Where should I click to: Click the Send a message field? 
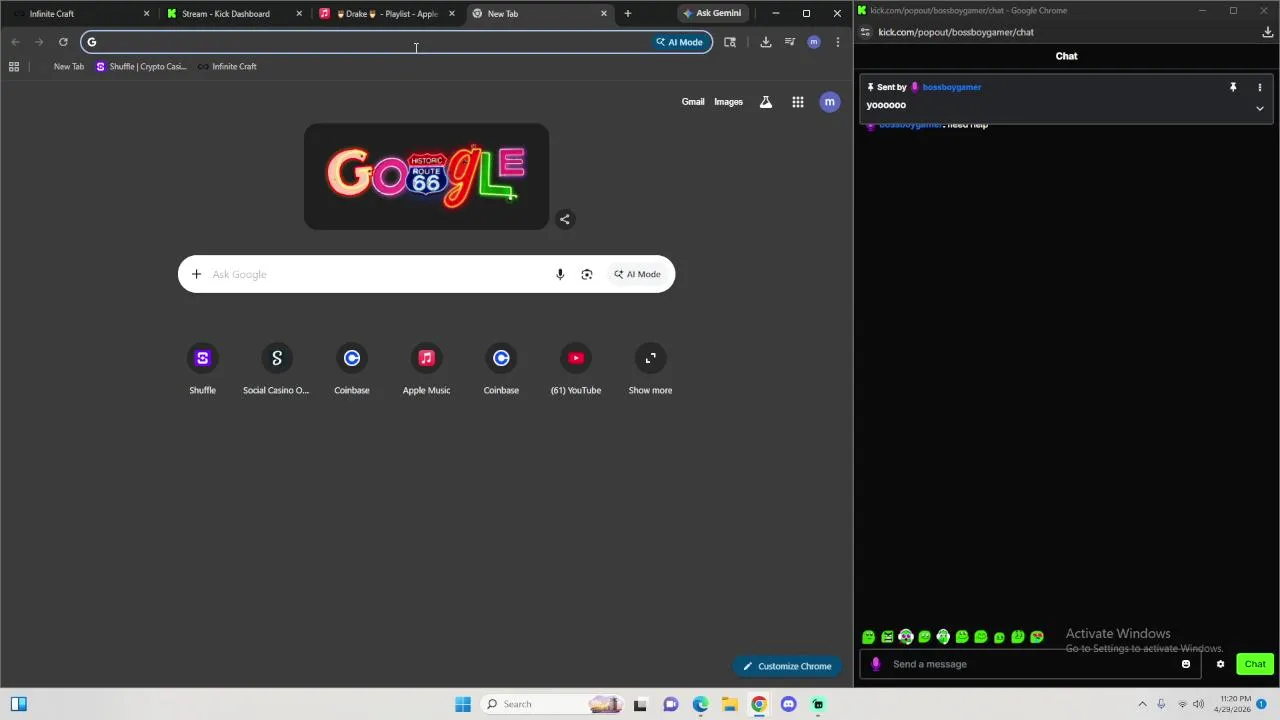1030,664
